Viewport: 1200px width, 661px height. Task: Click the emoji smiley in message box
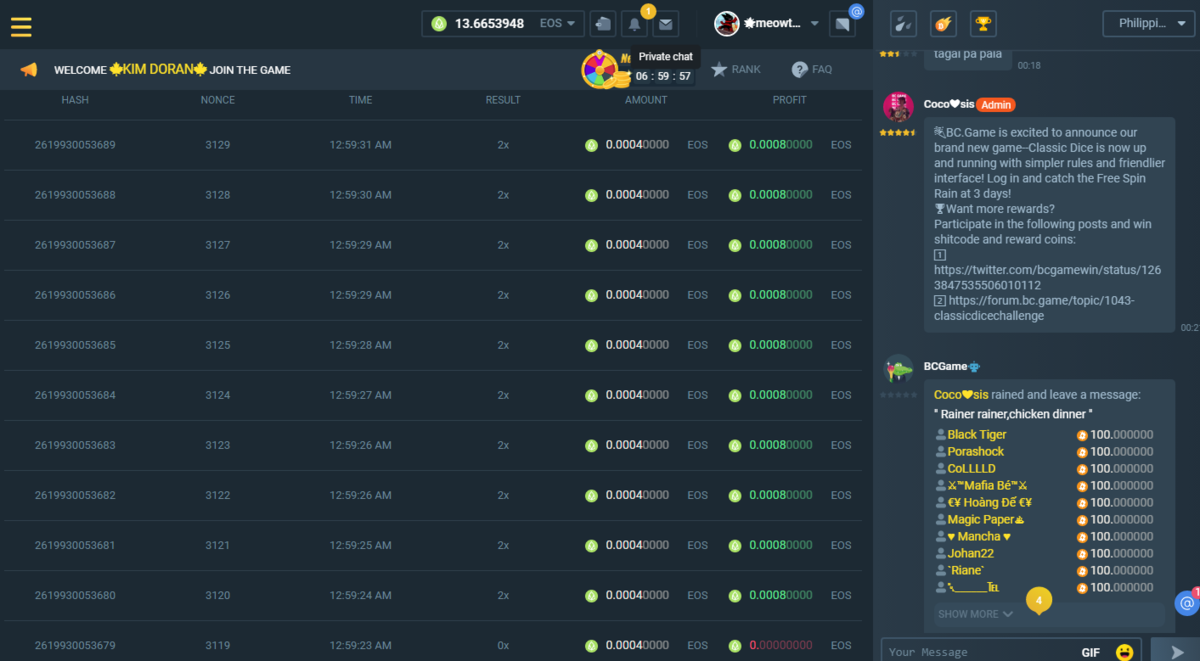pyautogui.click(x=1125, y=652)
